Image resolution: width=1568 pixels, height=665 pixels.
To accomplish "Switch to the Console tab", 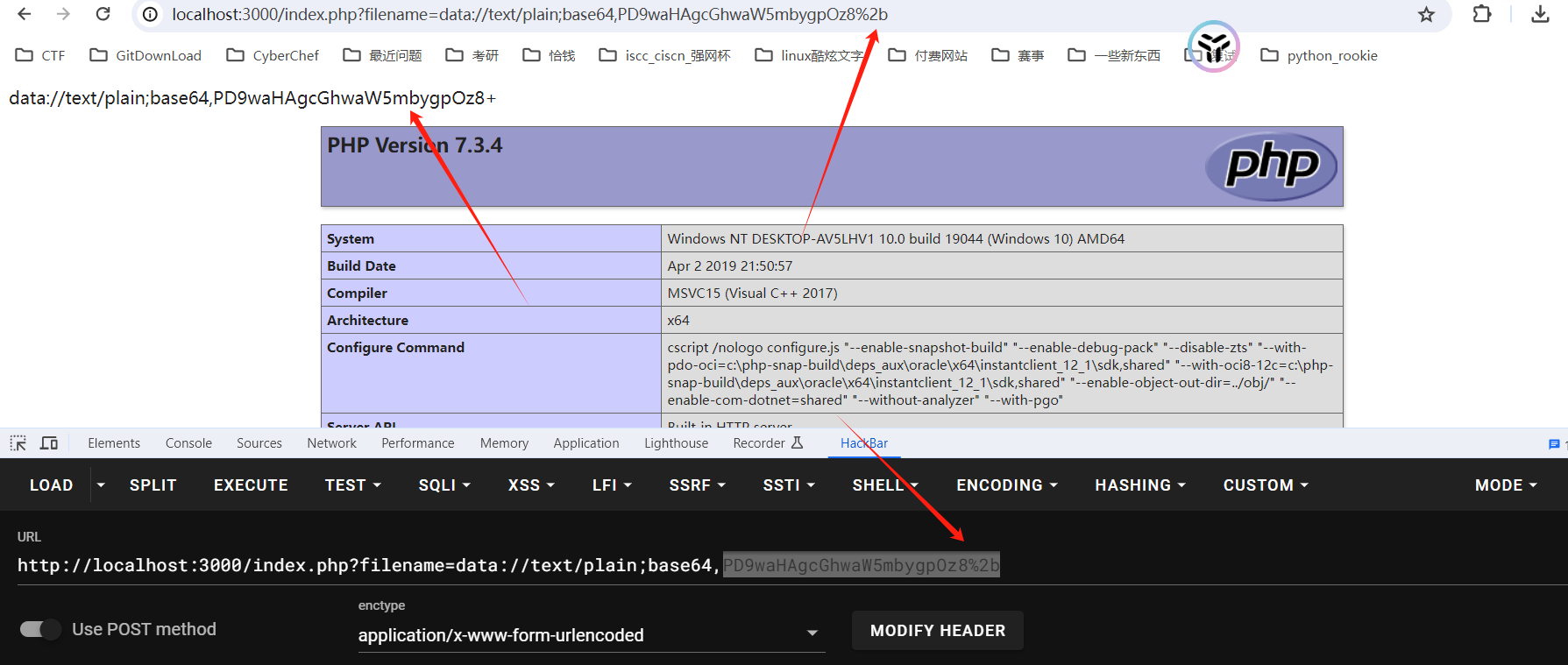I will (188, 443).
